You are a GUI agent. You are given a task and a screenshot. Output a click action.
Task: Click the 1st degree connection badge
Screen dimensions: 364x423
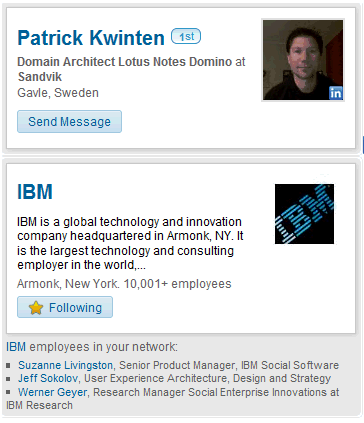[x=186, y=36]
